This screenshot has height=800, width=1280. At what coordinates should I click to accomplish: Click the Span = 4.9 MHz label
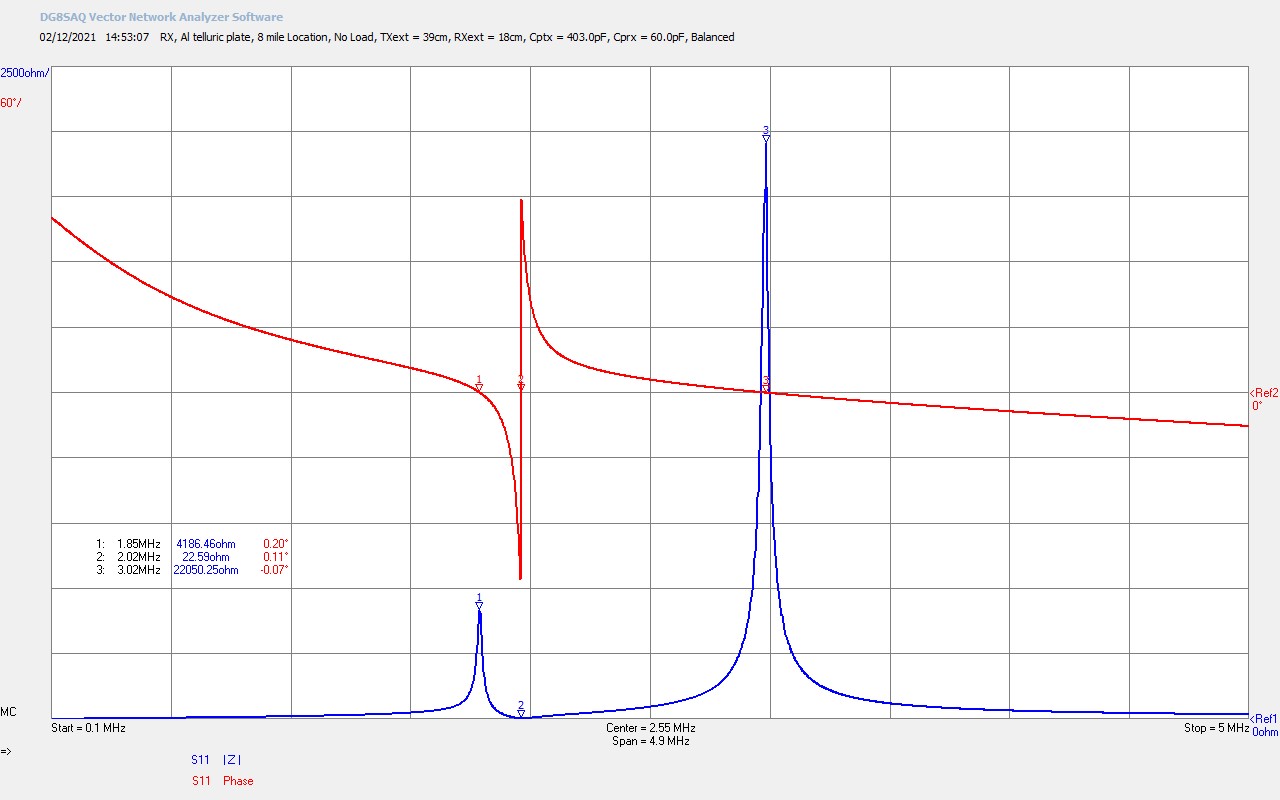(x=650, y=741)
